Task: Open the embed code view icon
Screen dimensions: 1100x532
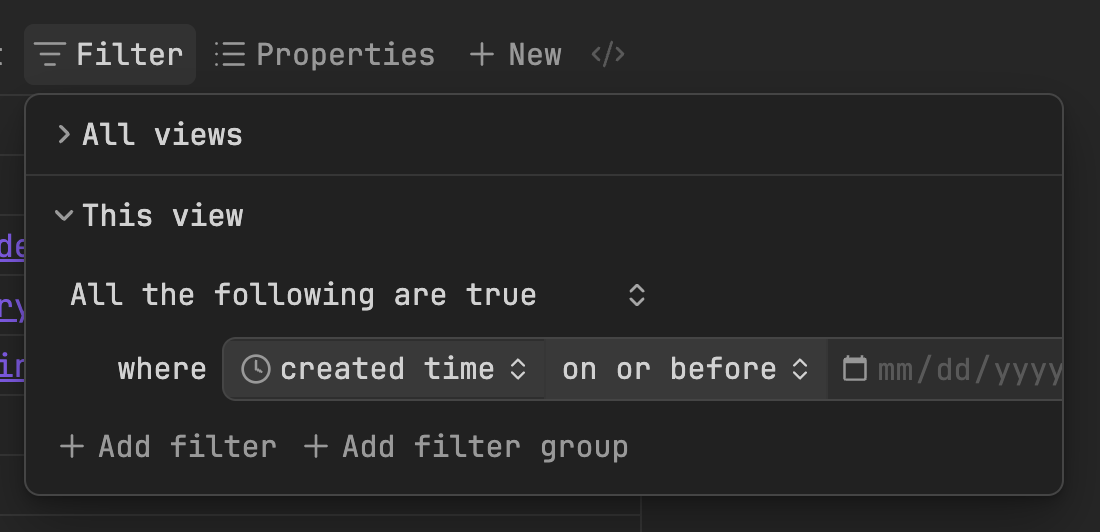Action: pos(608,54)
